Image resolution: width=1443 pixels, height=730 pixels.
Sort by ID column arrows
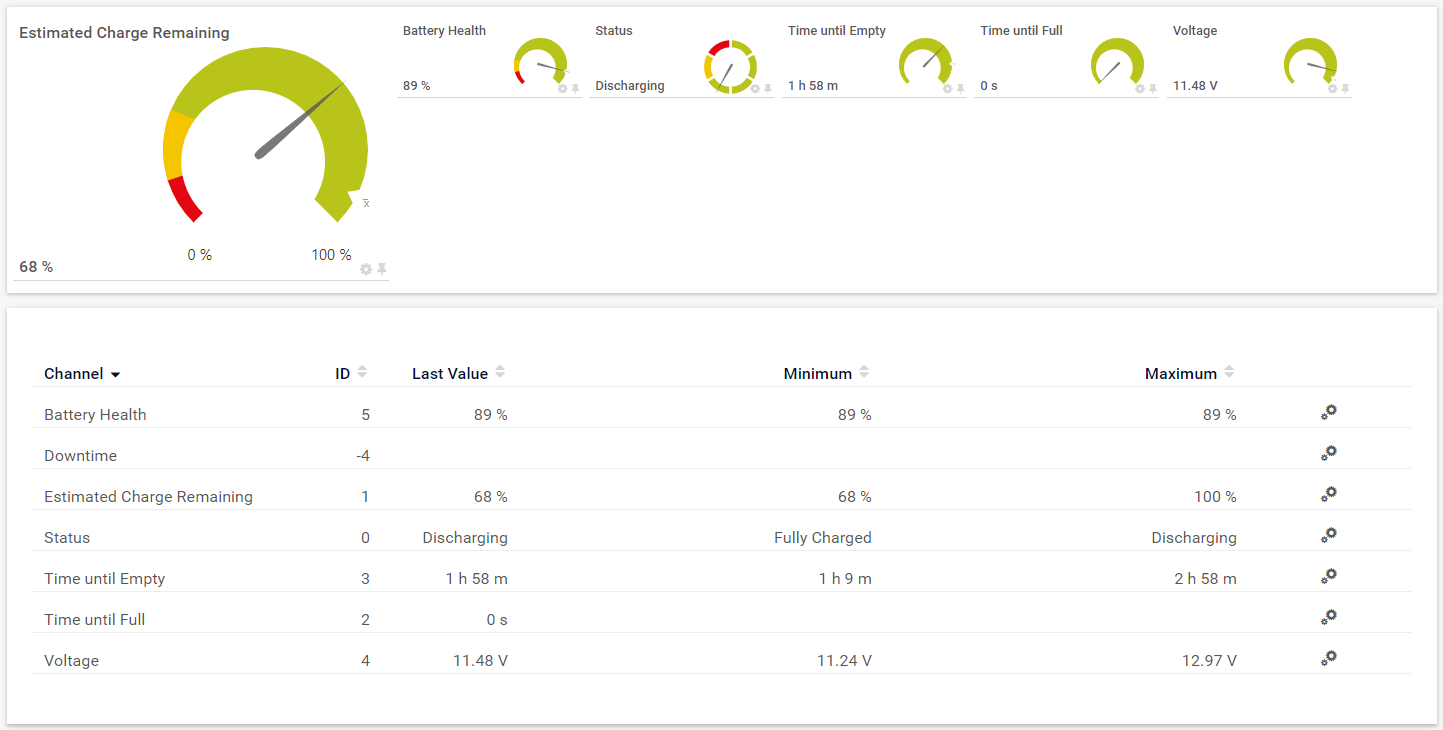pos(362,372)
